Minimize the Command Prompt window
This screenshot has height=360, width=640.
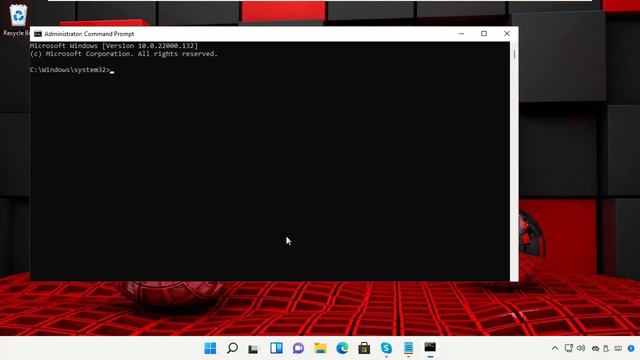point(461,34)
